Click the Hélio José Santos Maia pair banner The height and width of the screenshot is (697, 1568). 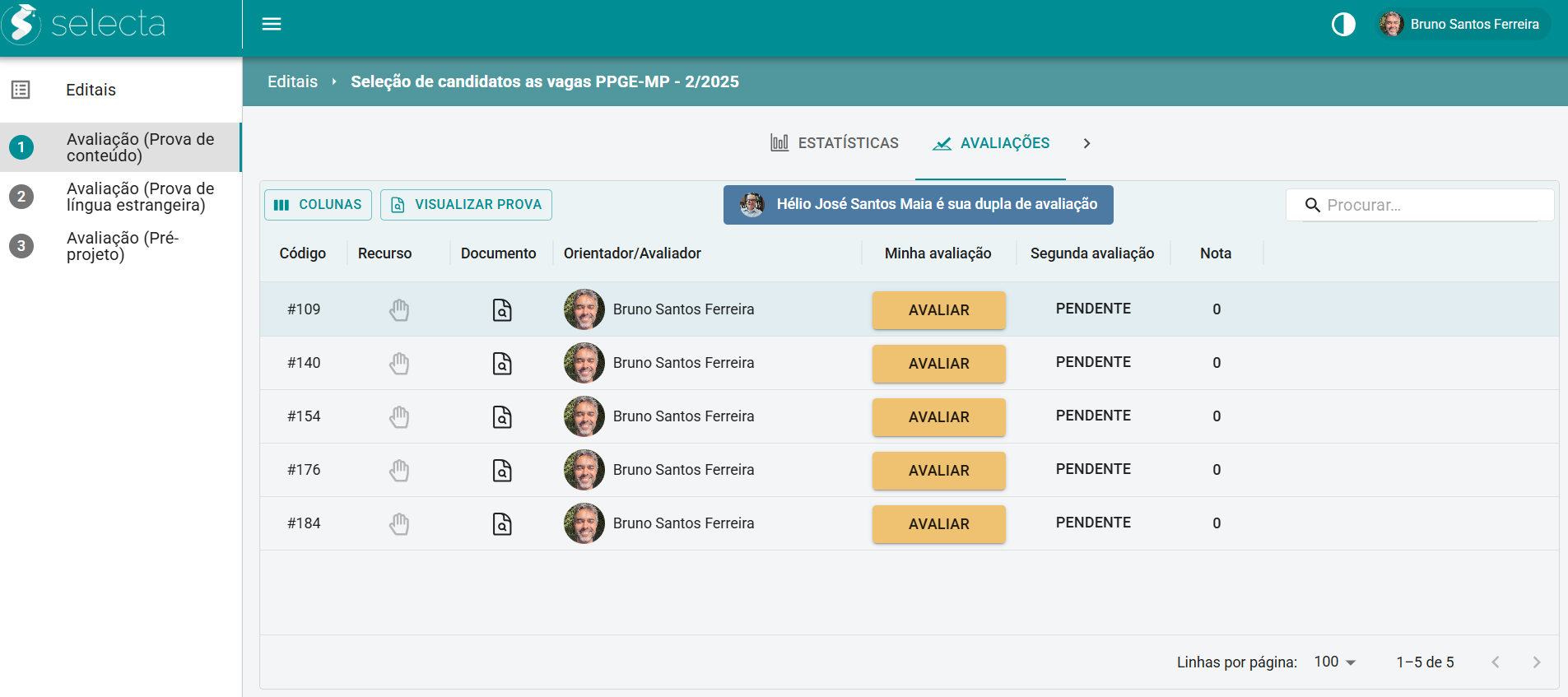pyautogui.click(x=919, y=205)
